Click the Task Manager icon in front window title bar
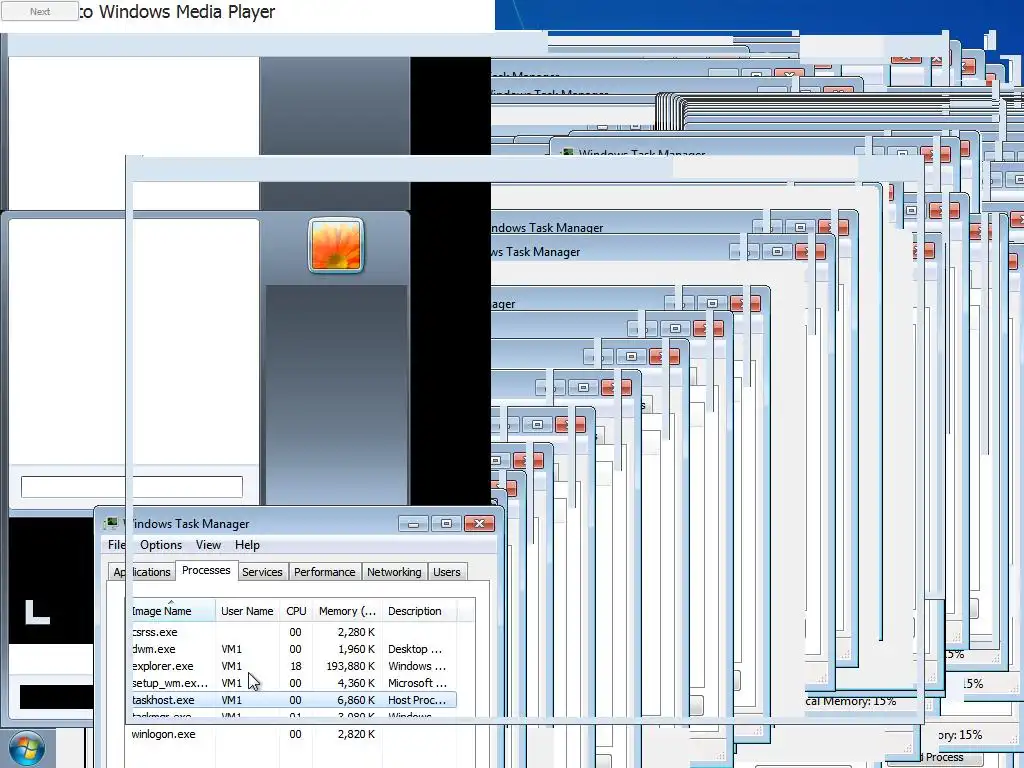The height and width of the screenshot is (768, 1024). tap(112, 523)
